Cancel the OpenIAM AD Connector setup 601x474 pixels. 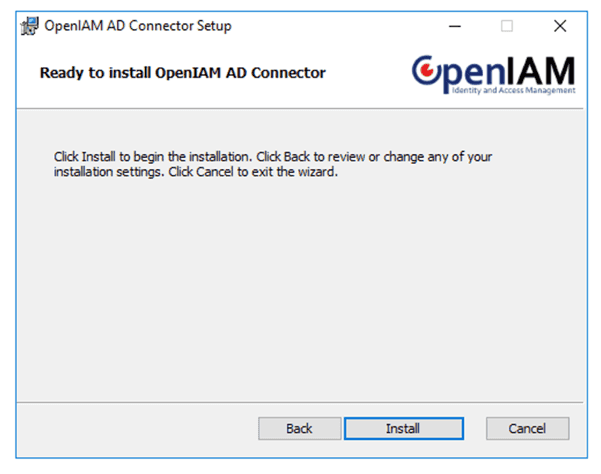(x=527, y=428)
